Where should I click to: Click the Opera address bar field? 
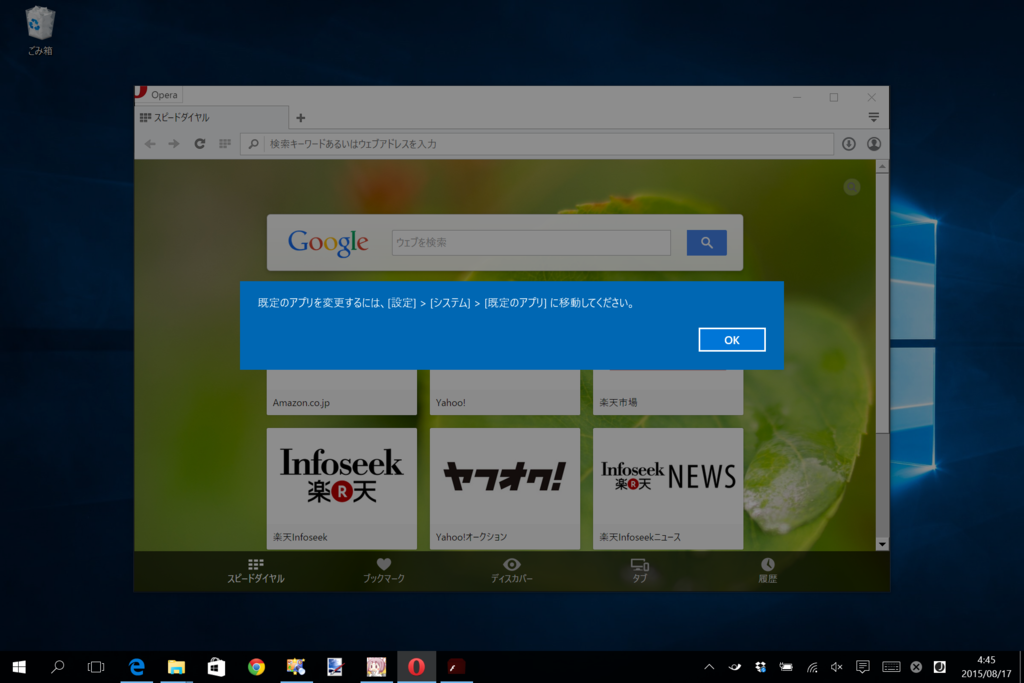(537, 144)
